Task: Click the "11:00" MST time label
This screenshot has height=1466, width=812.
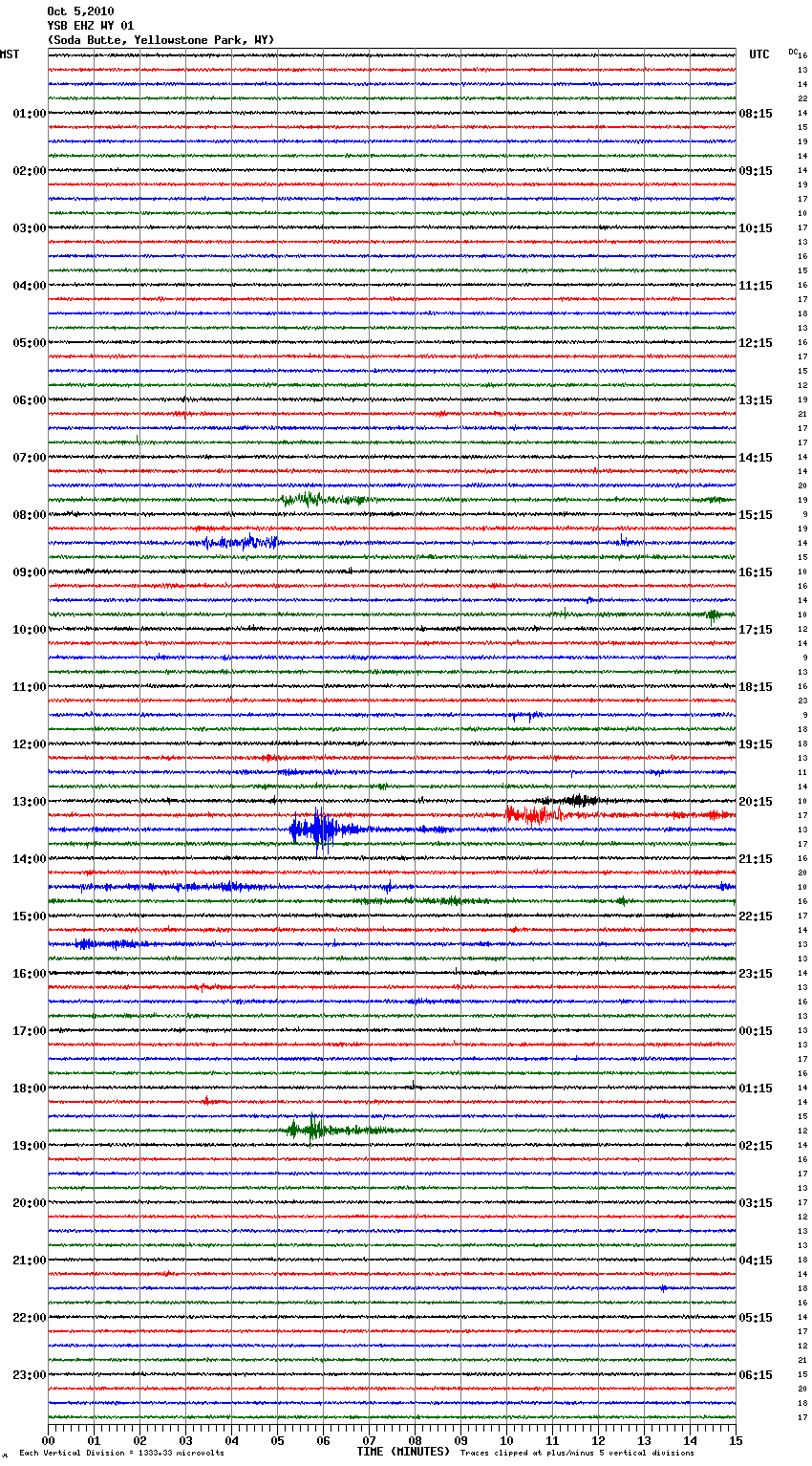Action: (30, 687)
